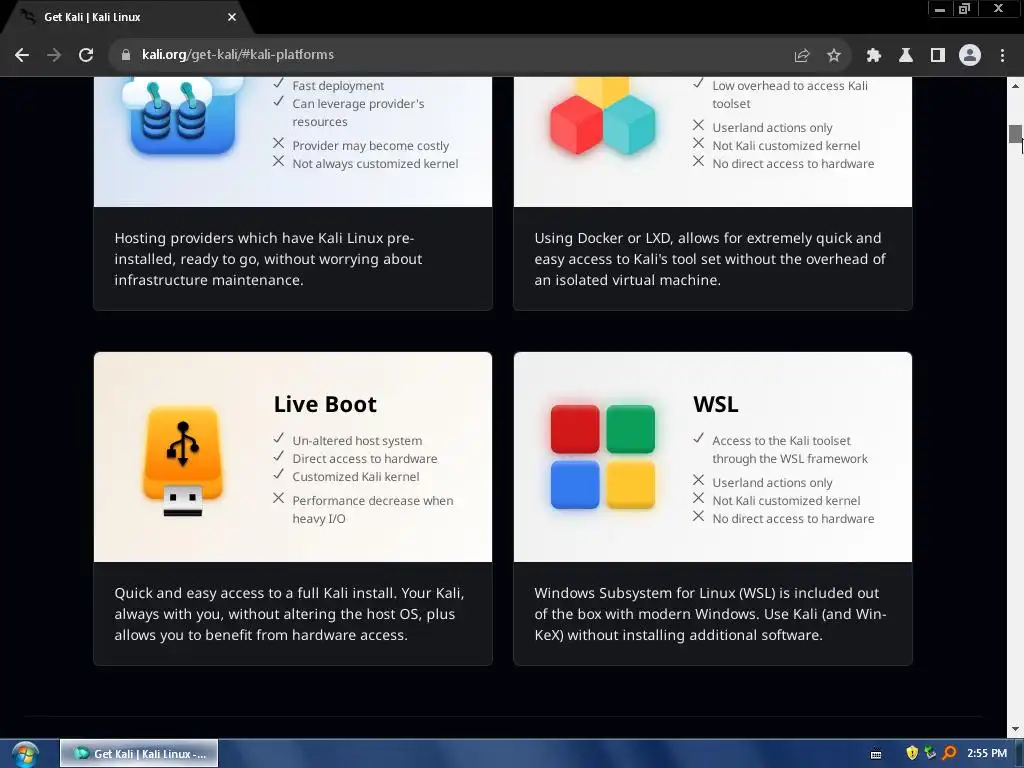Open Chrome three-dot menu
The image size is (1024, 768).
pyautogui.click(x=1002, y=56)
